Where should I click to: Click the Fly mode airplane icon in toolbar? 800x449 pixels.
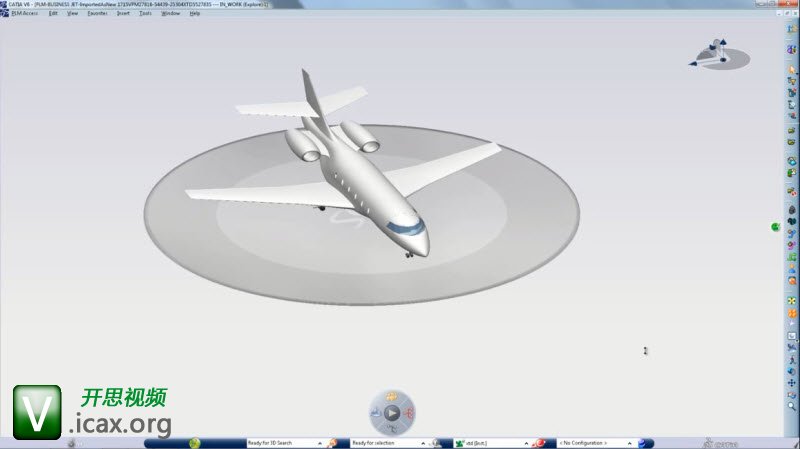pos(792,347)
